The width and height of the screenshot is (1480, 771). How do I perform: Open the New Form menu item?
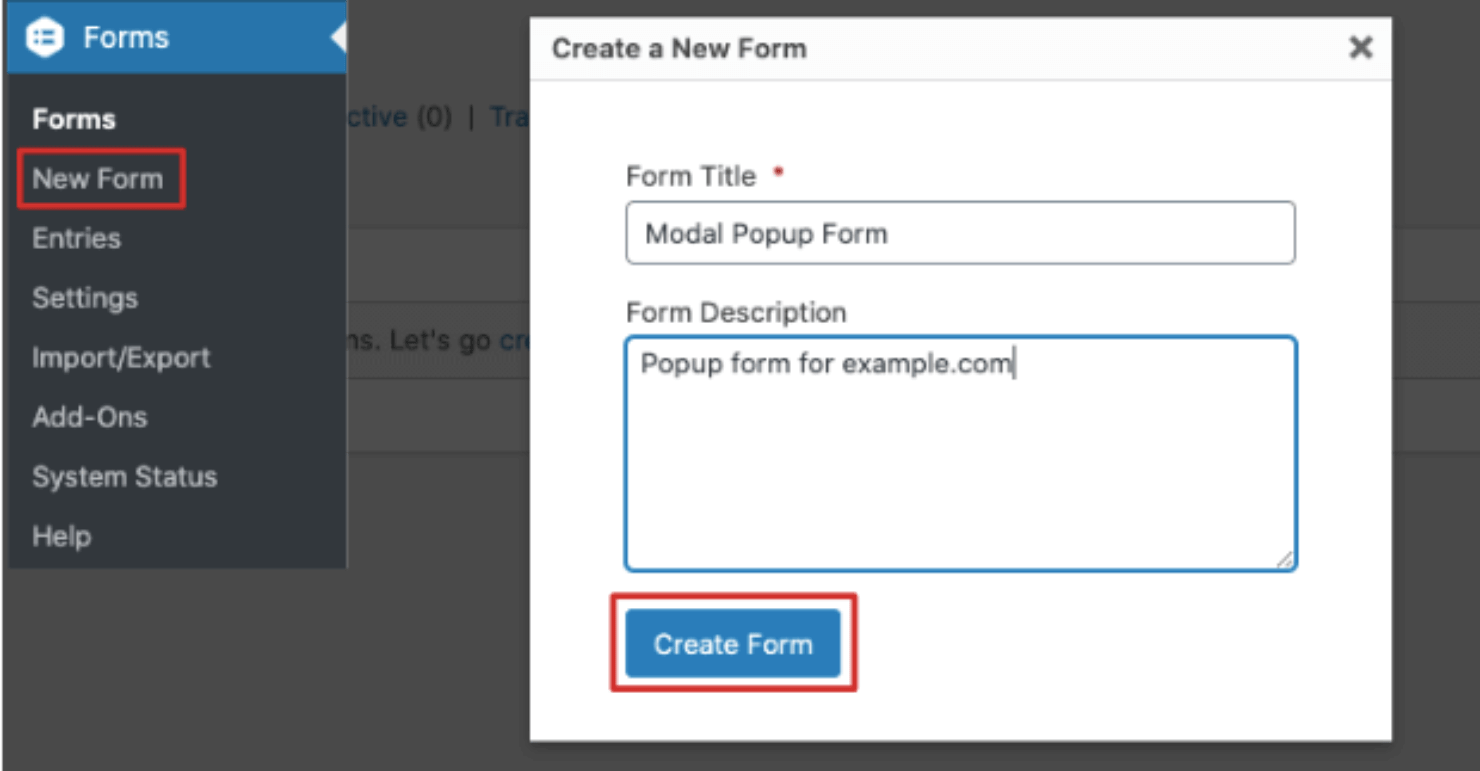coord(98,179)
